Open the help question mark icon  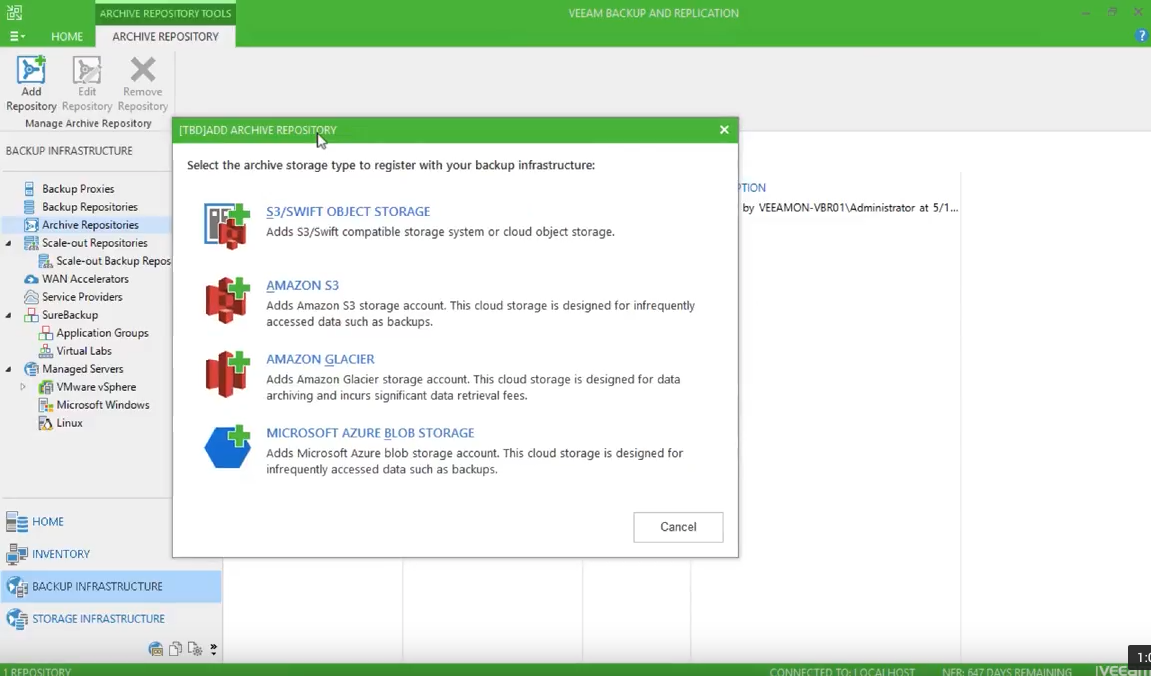click(x=1141, y=35)
